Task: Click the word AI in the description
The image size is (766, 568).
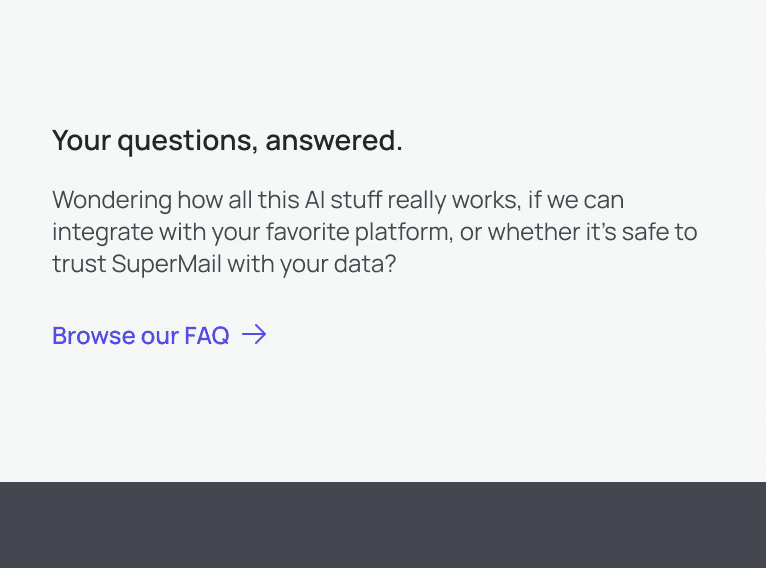Action: coord(315,200)
